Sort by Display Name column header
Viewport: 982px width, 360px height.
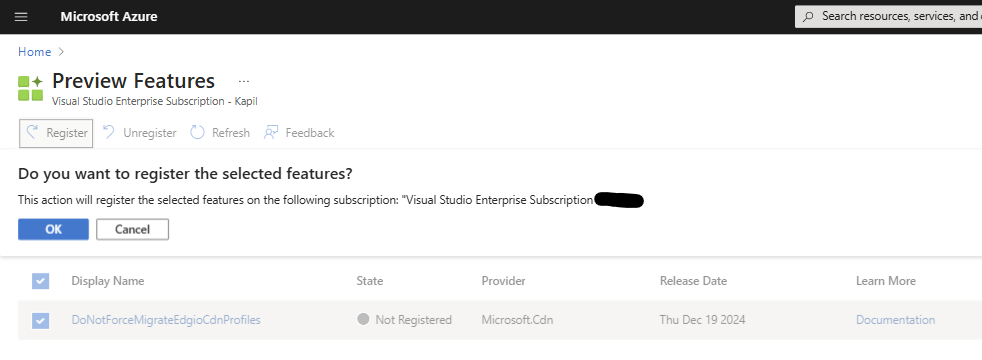pyautogui.click(x=108, y=281)
